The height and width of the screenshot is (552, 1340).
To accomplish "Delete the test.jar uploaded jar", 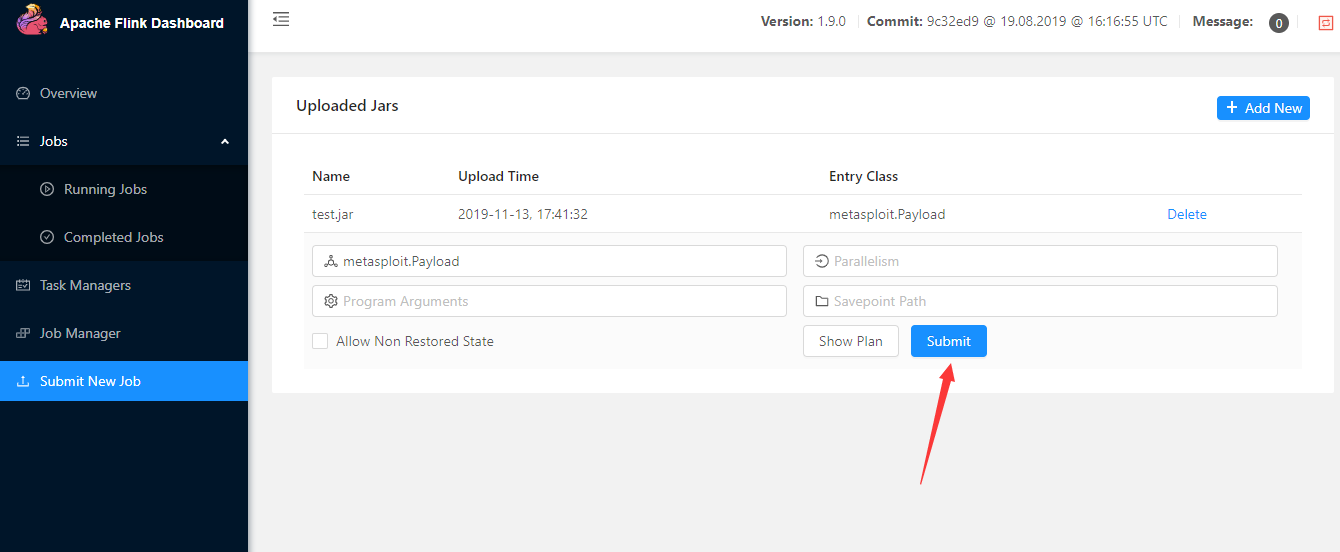I will click(x=1187, y=214).
